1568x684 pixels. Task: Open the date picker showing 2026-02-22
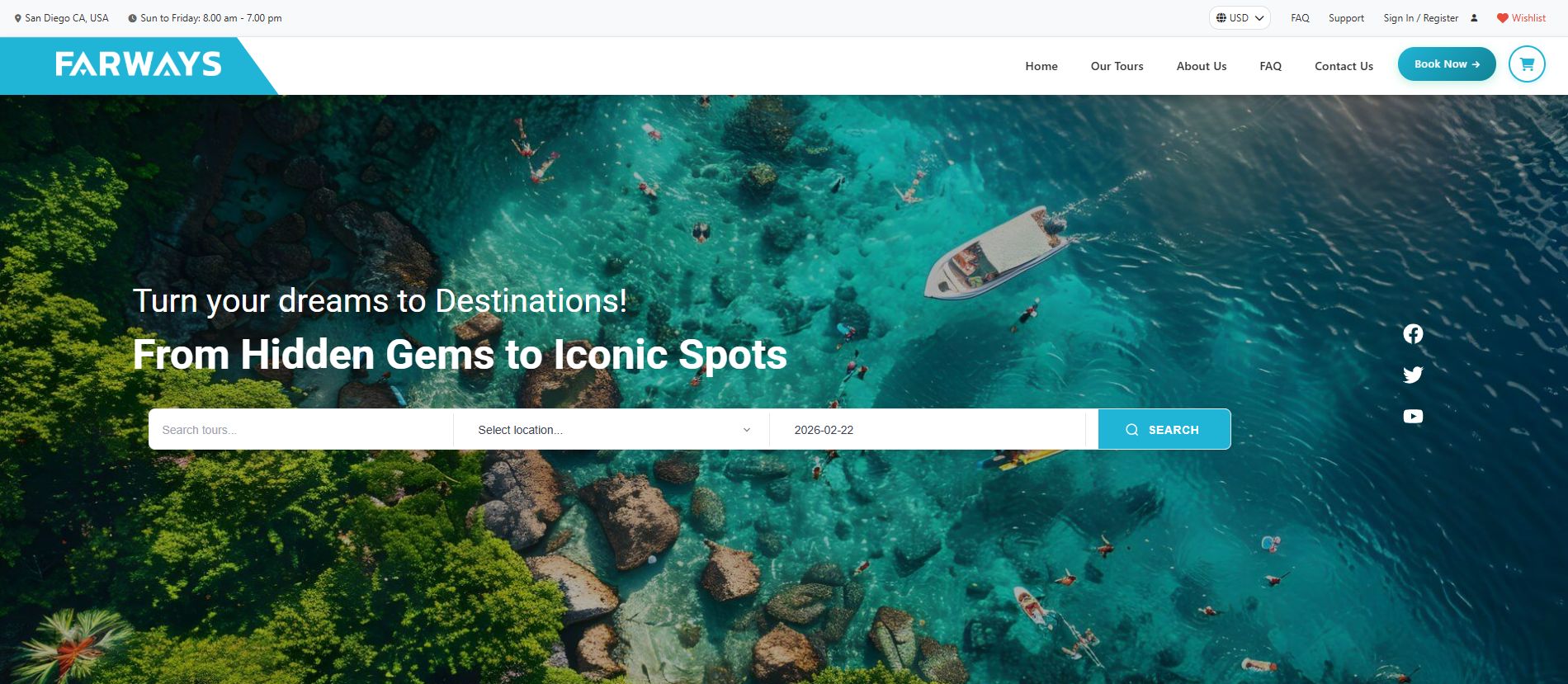(x=928, y=430)
